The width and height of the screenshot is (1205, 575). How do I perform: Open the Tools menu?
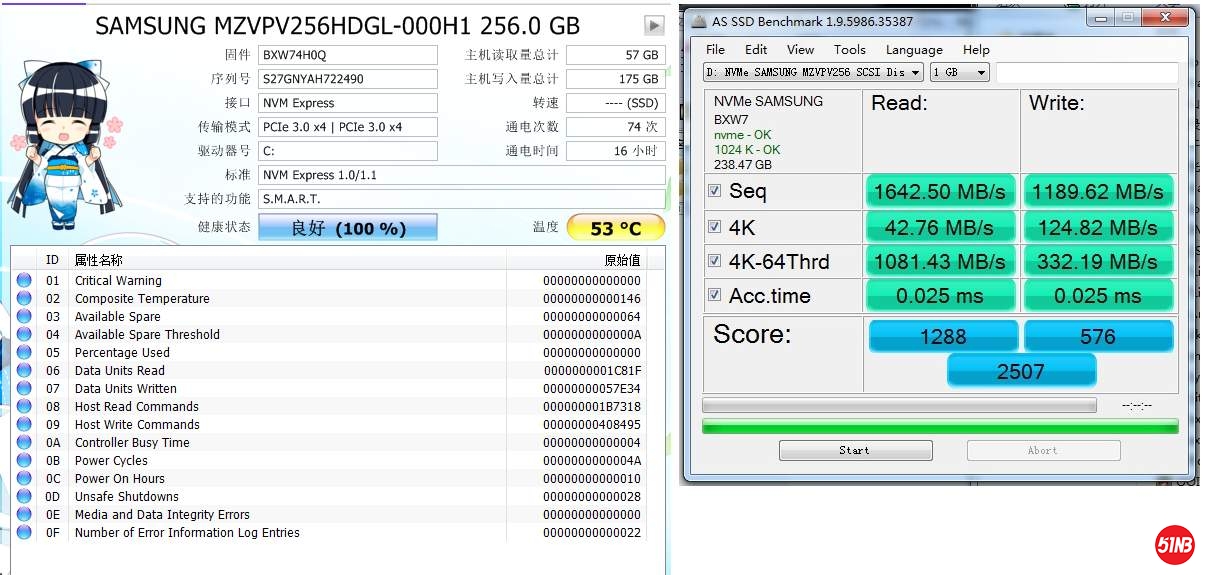pyautogui.click(x=849, y=50)
